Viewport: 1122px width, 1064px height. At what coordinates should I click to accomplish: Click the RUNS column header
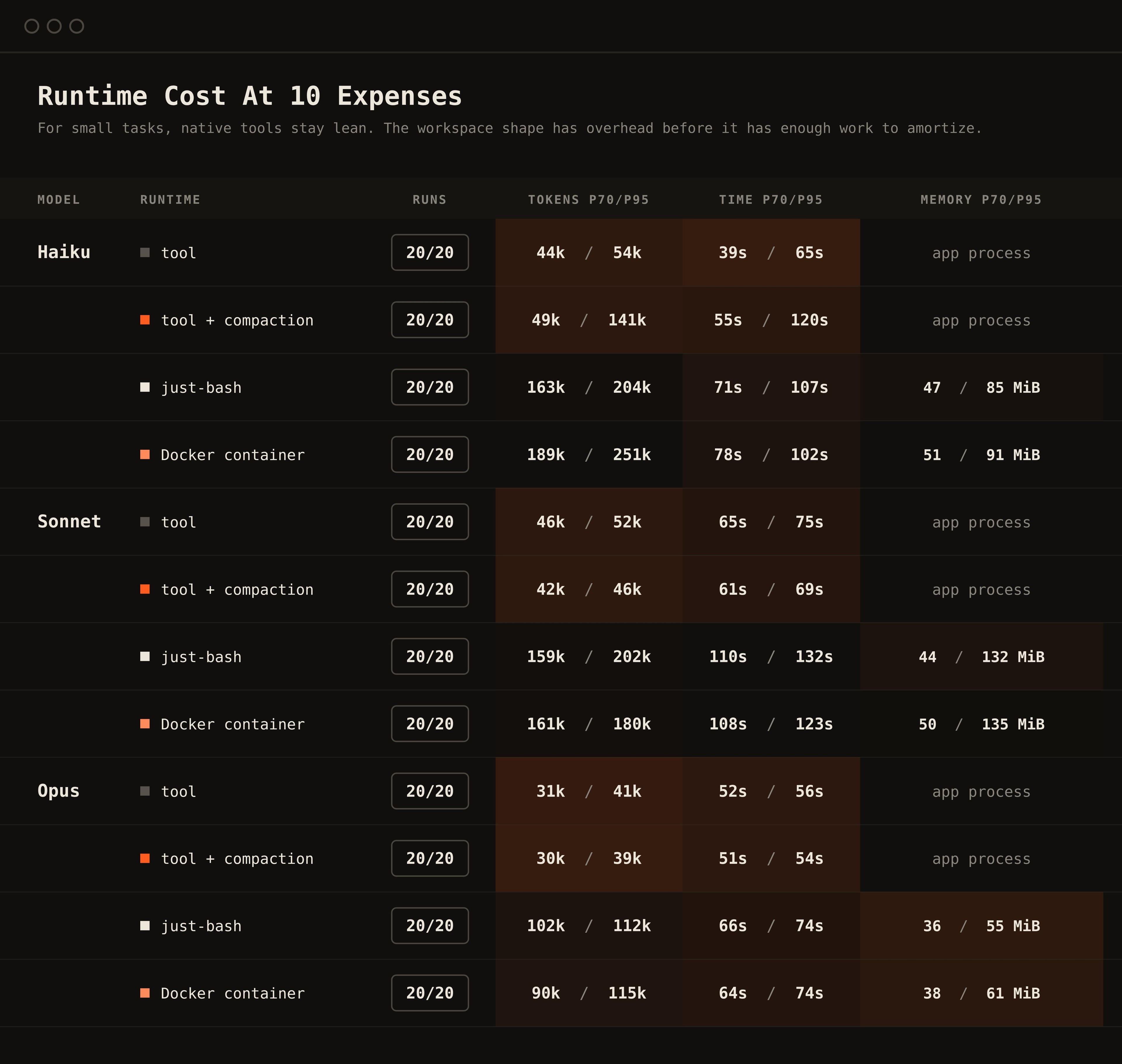pos(430,200)
